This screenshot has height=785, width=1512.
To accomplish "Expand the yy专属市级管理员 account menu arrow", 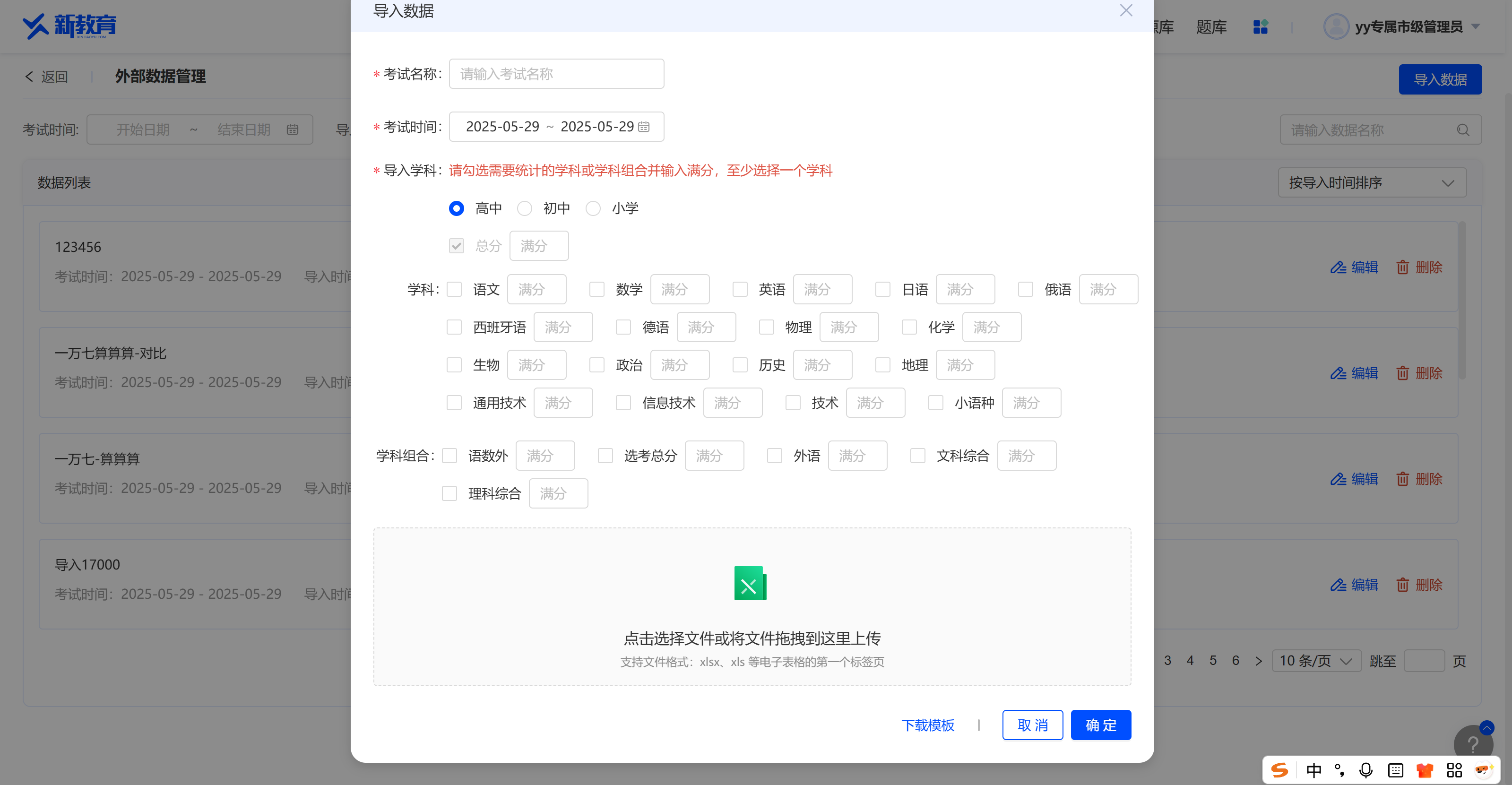I will 1476,27.
